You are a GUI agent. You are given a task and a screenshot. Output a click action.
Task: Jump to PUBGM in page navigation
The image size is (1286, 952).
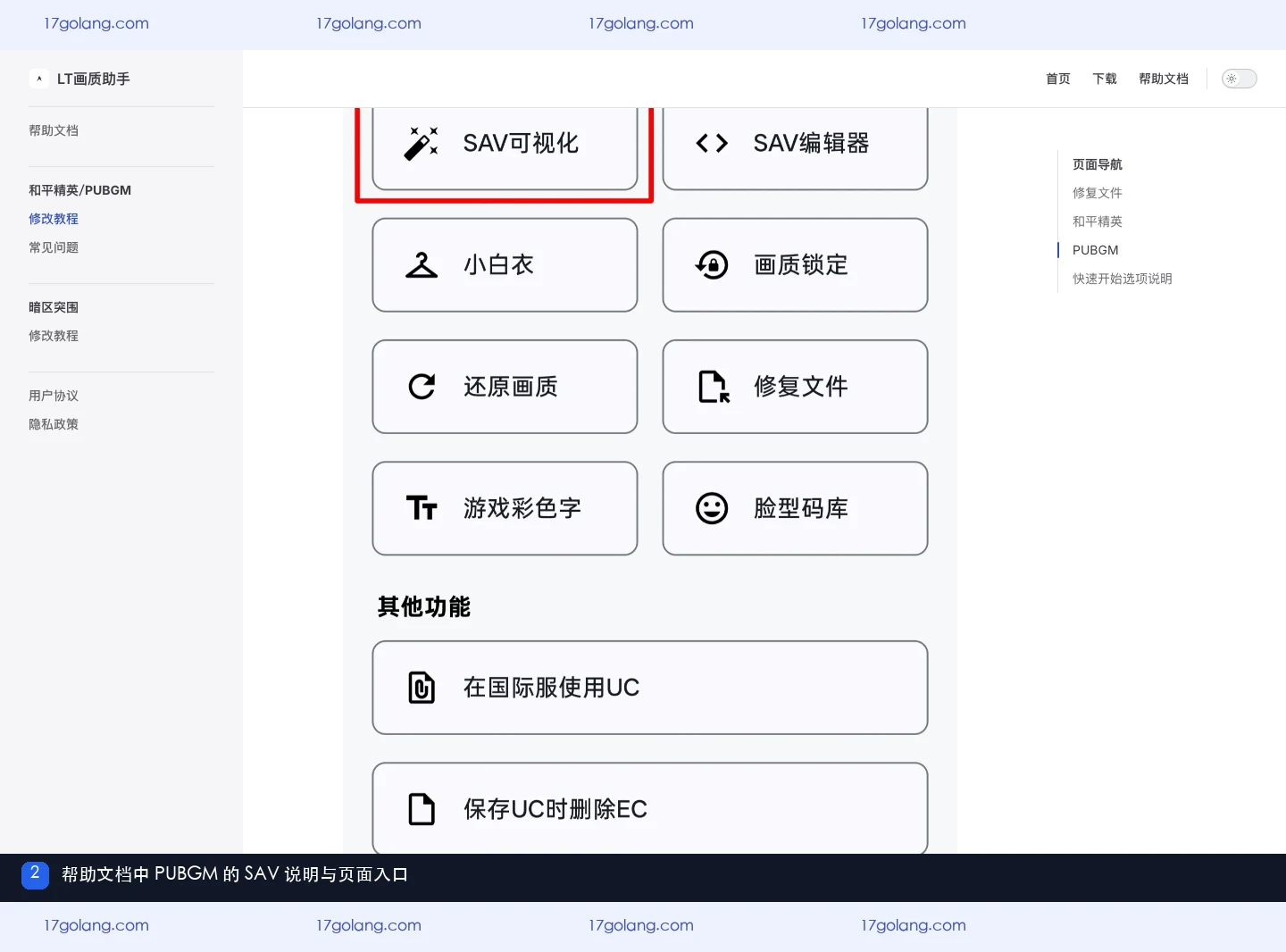click(x=1096, y=250)
